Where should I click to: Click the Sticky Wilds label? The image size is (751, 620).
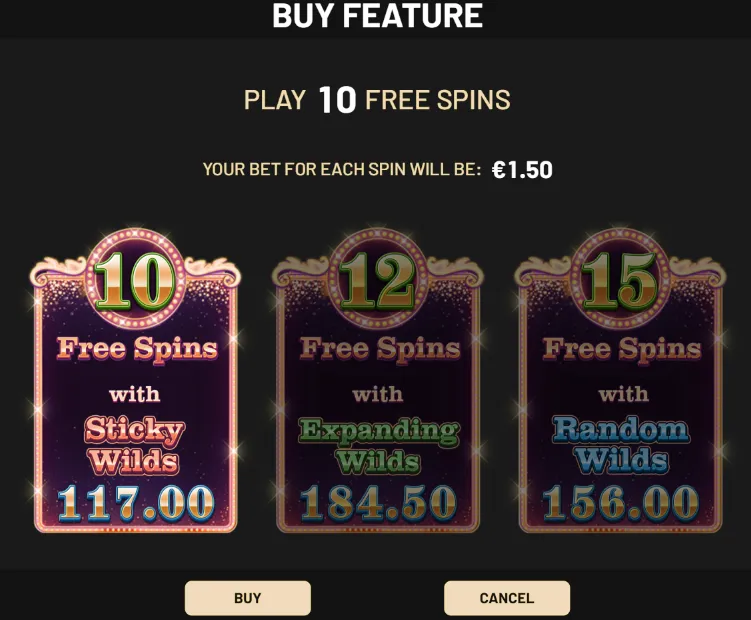[x=134, y=445]
